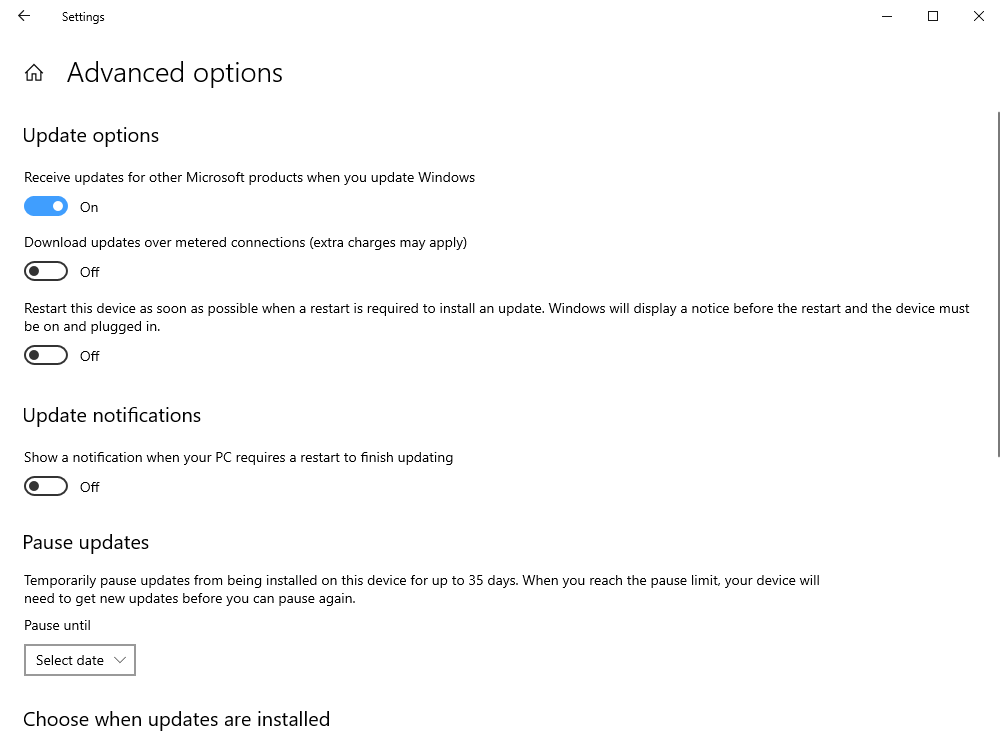The image size is (1002, 738).
Task: Go back using the back arrow
Action: [24, 16]
